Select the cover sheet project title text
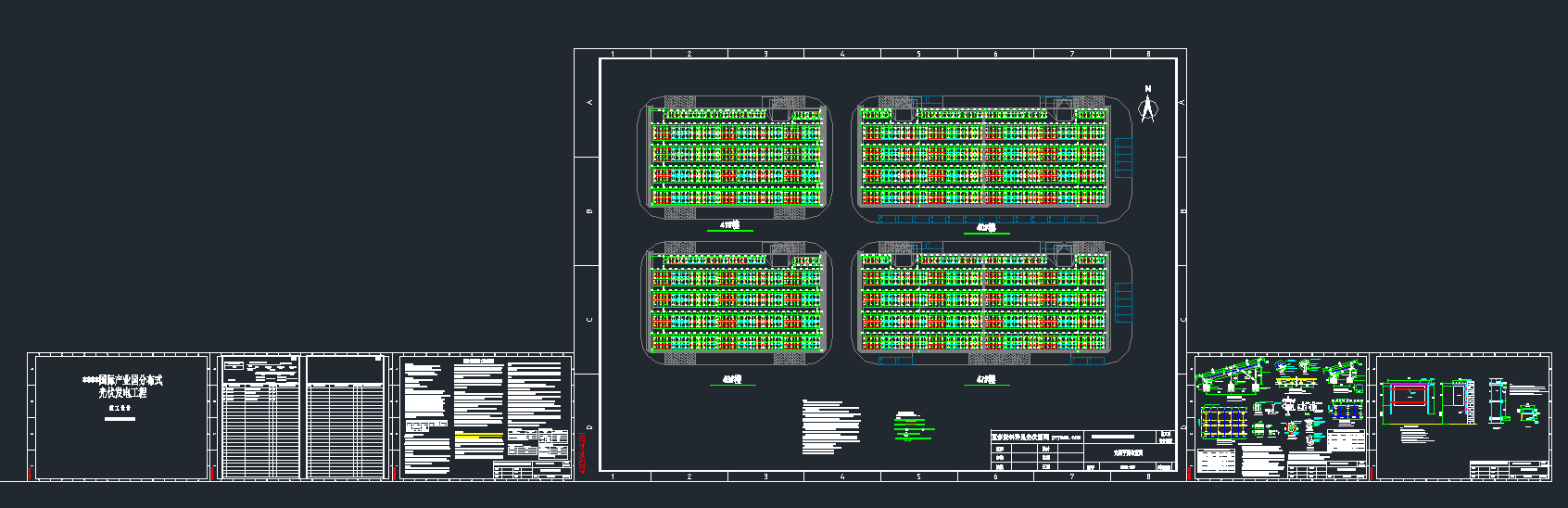 click(x=122, y=387)
